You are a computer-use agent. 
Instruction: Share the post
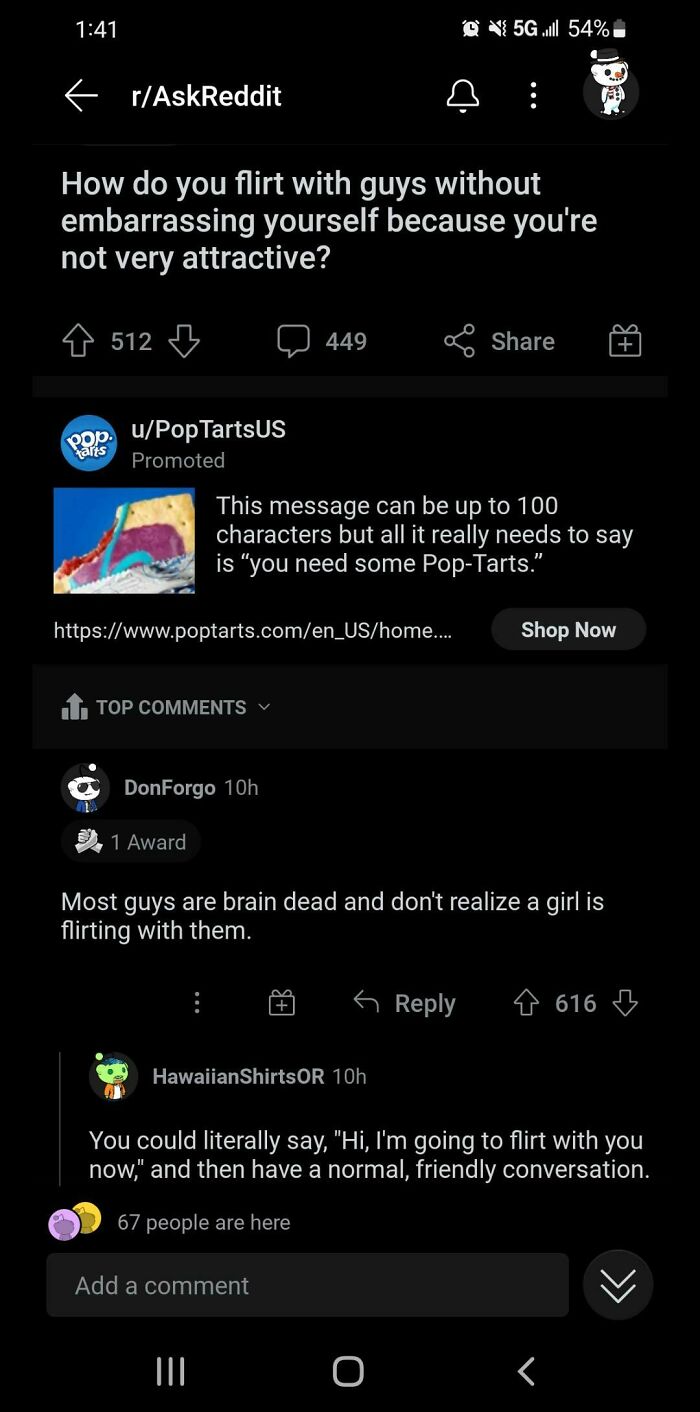click(499, 342)
